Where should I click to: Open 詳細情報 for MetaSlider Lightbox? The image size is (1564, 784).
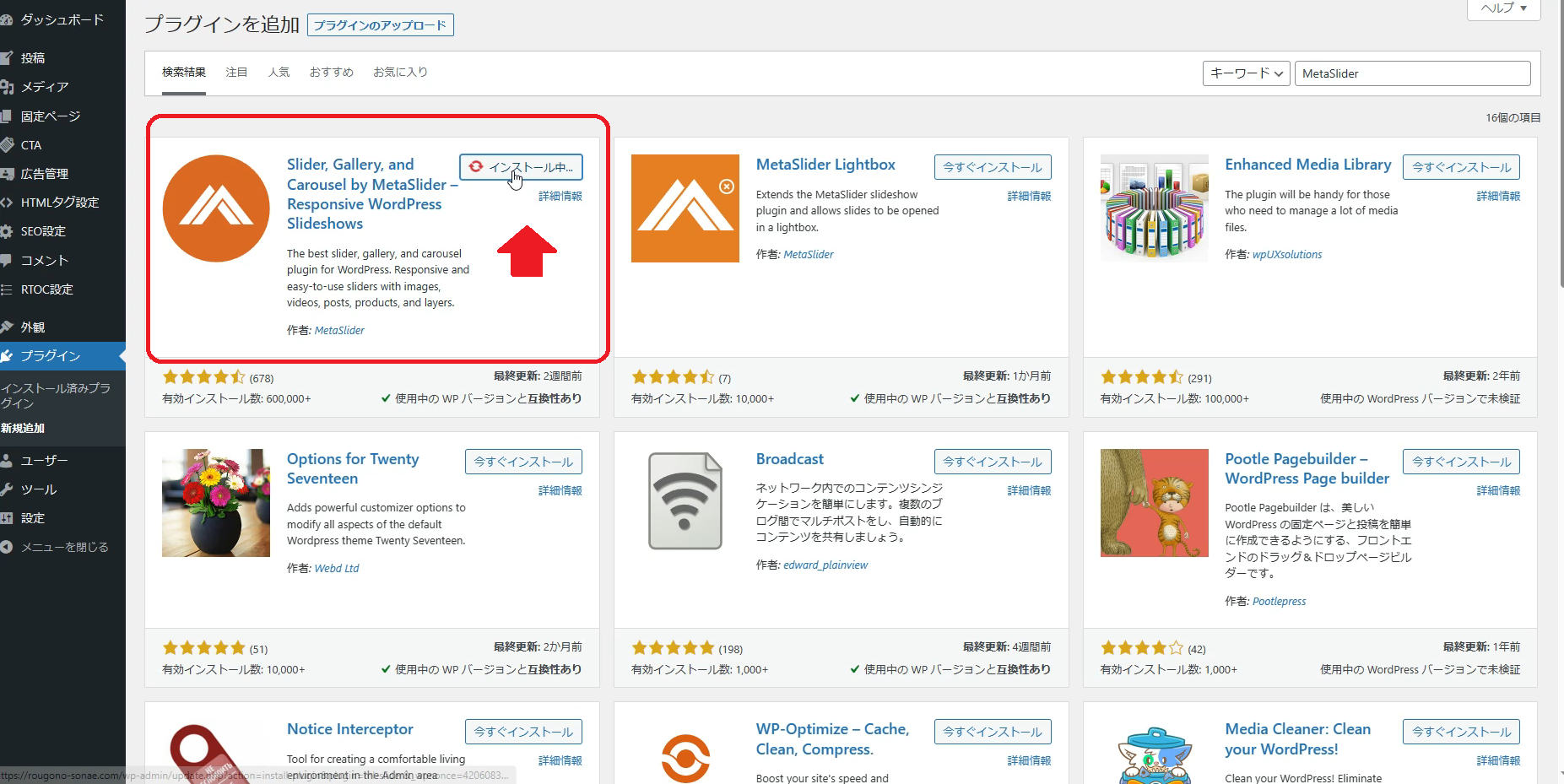pos(1030,196)
